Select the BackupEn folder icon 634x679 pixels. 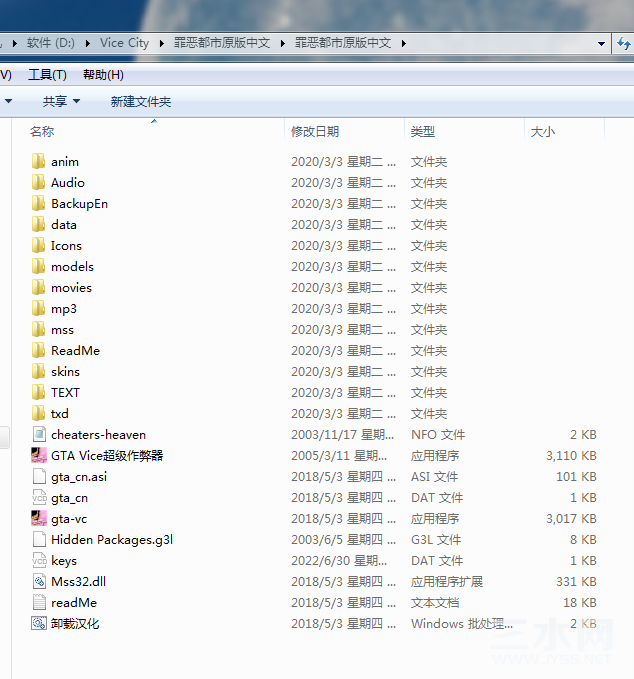39,204
